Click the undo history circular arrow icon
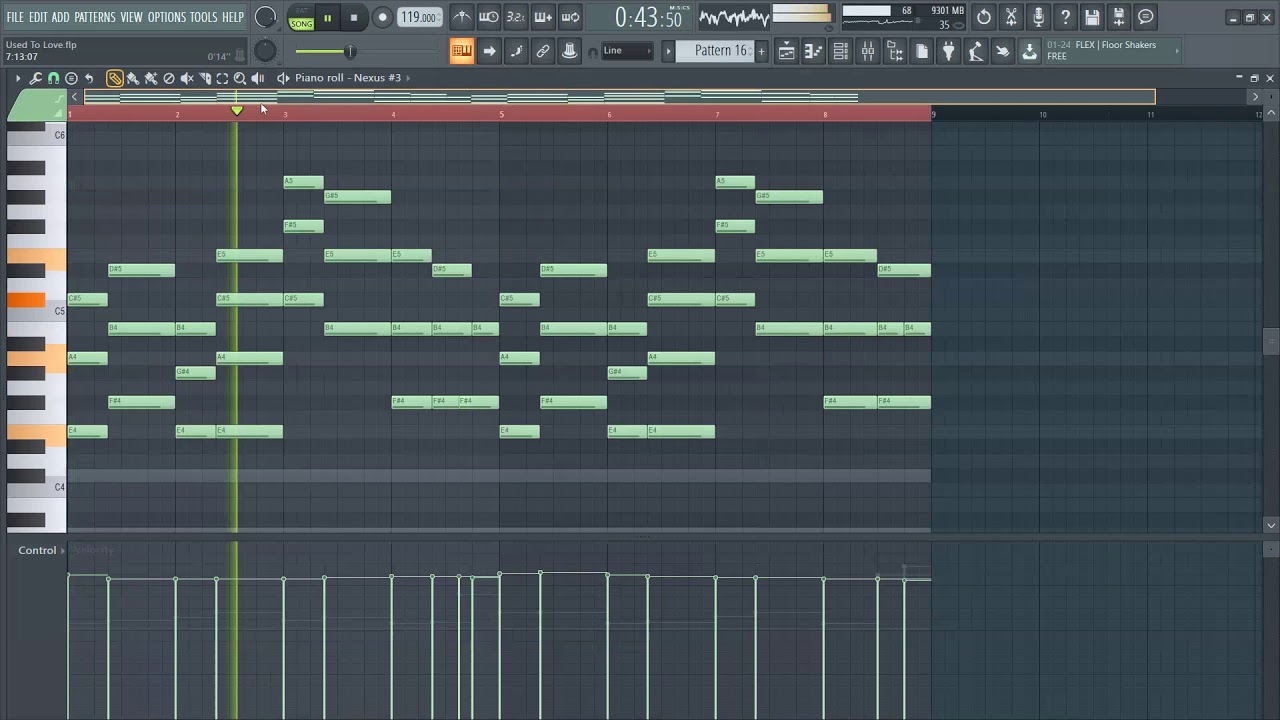 pos(984,17)
